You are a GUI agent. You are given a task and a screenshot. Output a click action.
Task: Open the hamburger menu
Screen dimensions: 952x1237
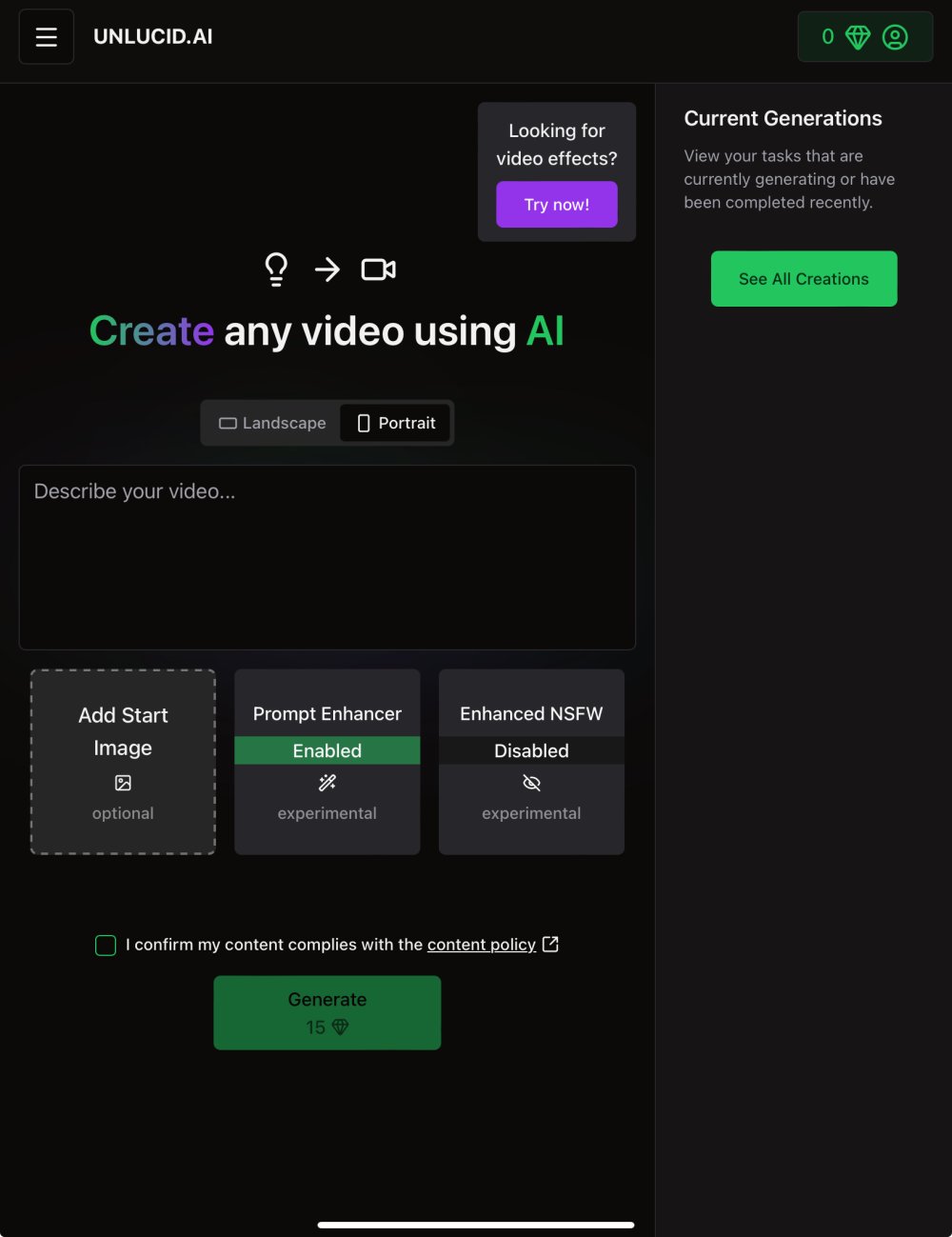click(x=46, y=37)
